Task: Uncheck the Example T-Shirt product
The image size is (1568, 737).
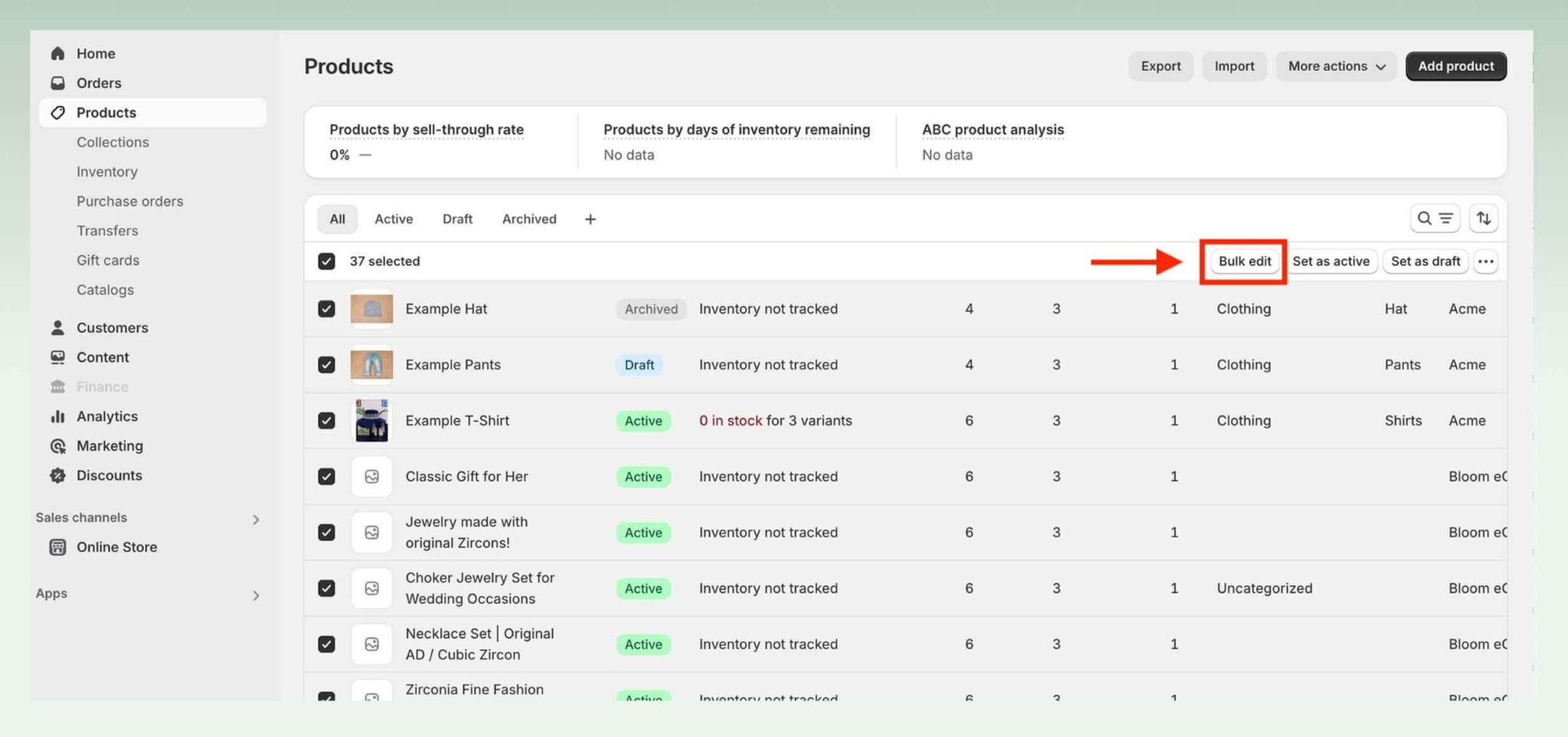Action: click(x=326, y=421)
